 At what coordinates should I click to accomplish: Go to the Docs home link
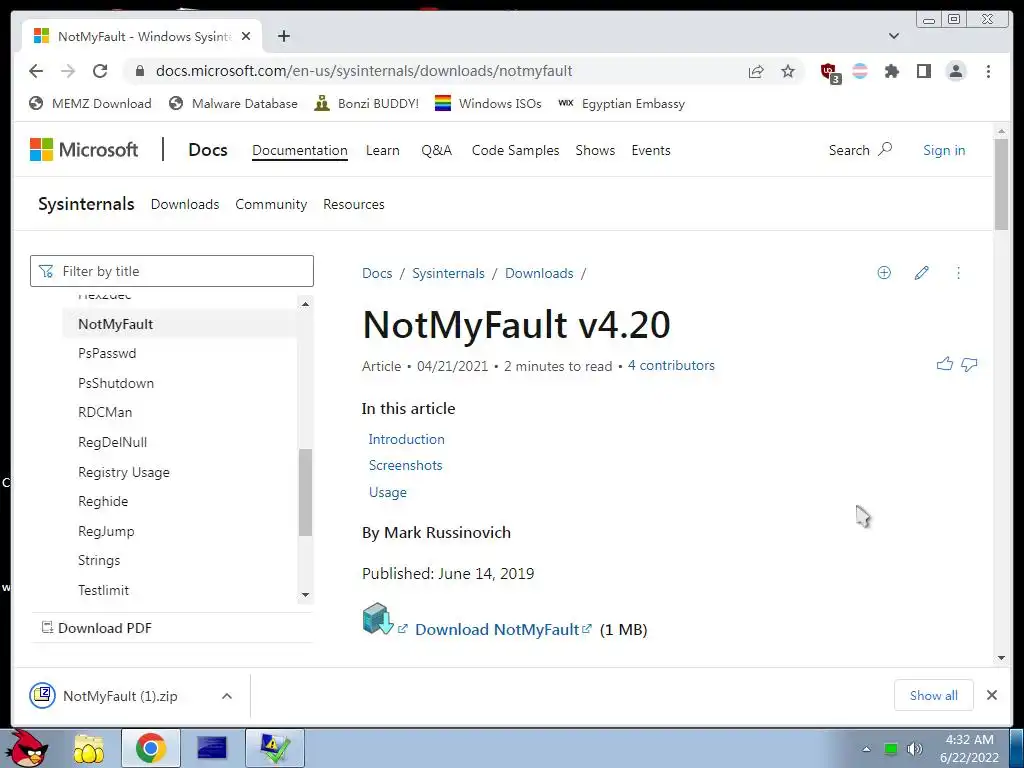pos(208,150)
